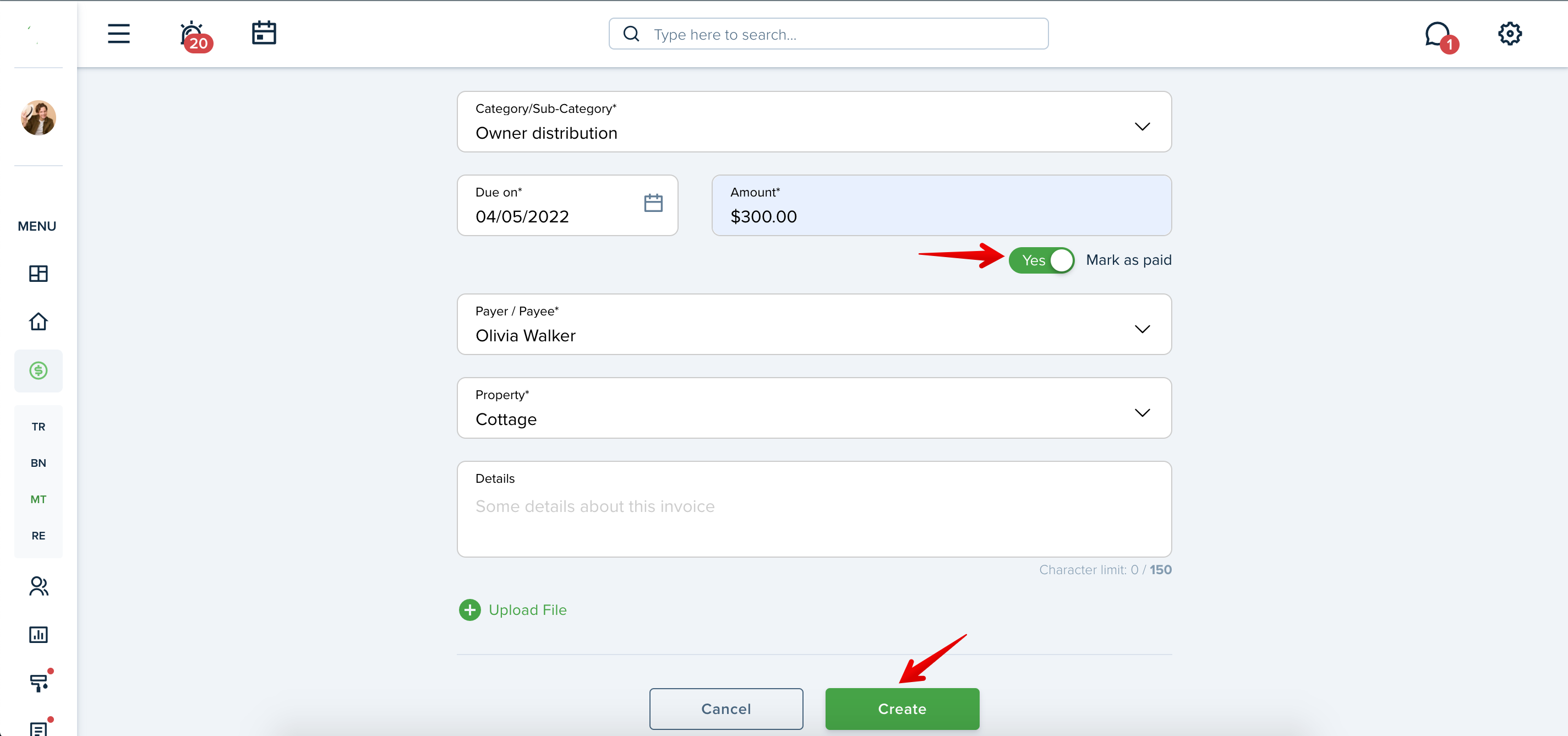Click the Create button
This screenshot has height=736, width=1568.
902,708
